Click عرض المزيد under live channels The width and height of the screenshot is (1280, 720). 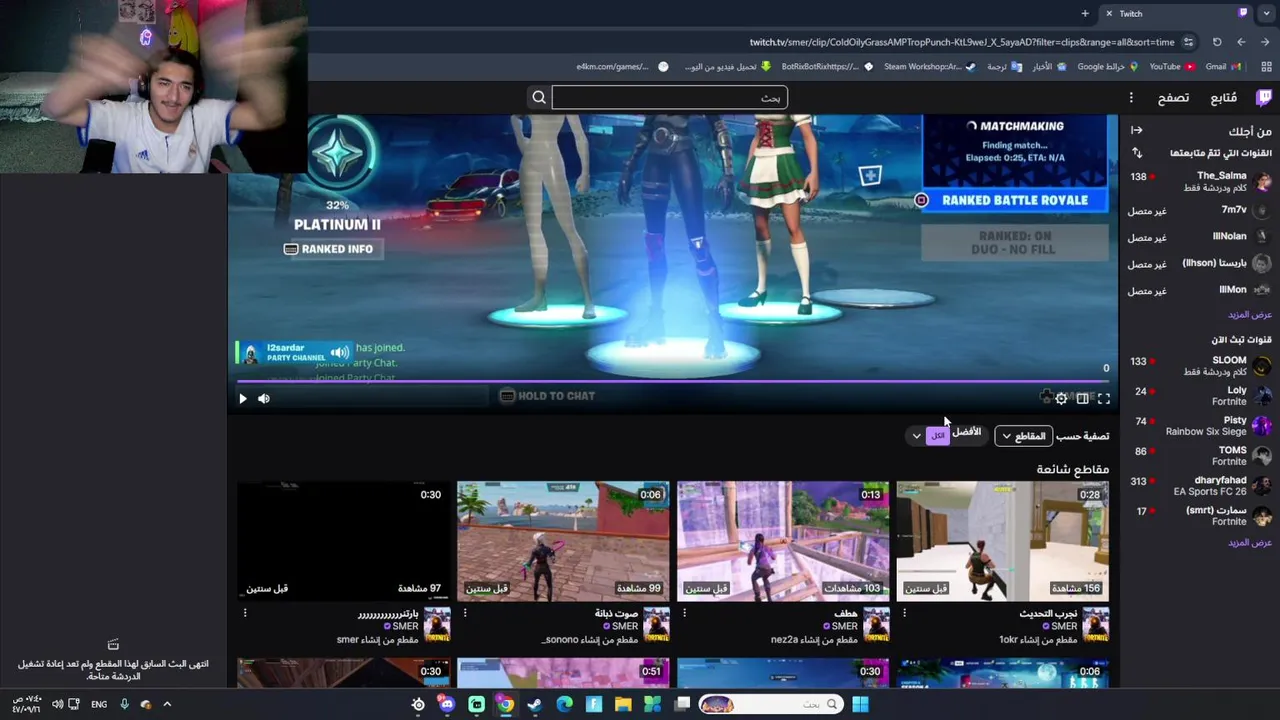(1249, 542)
